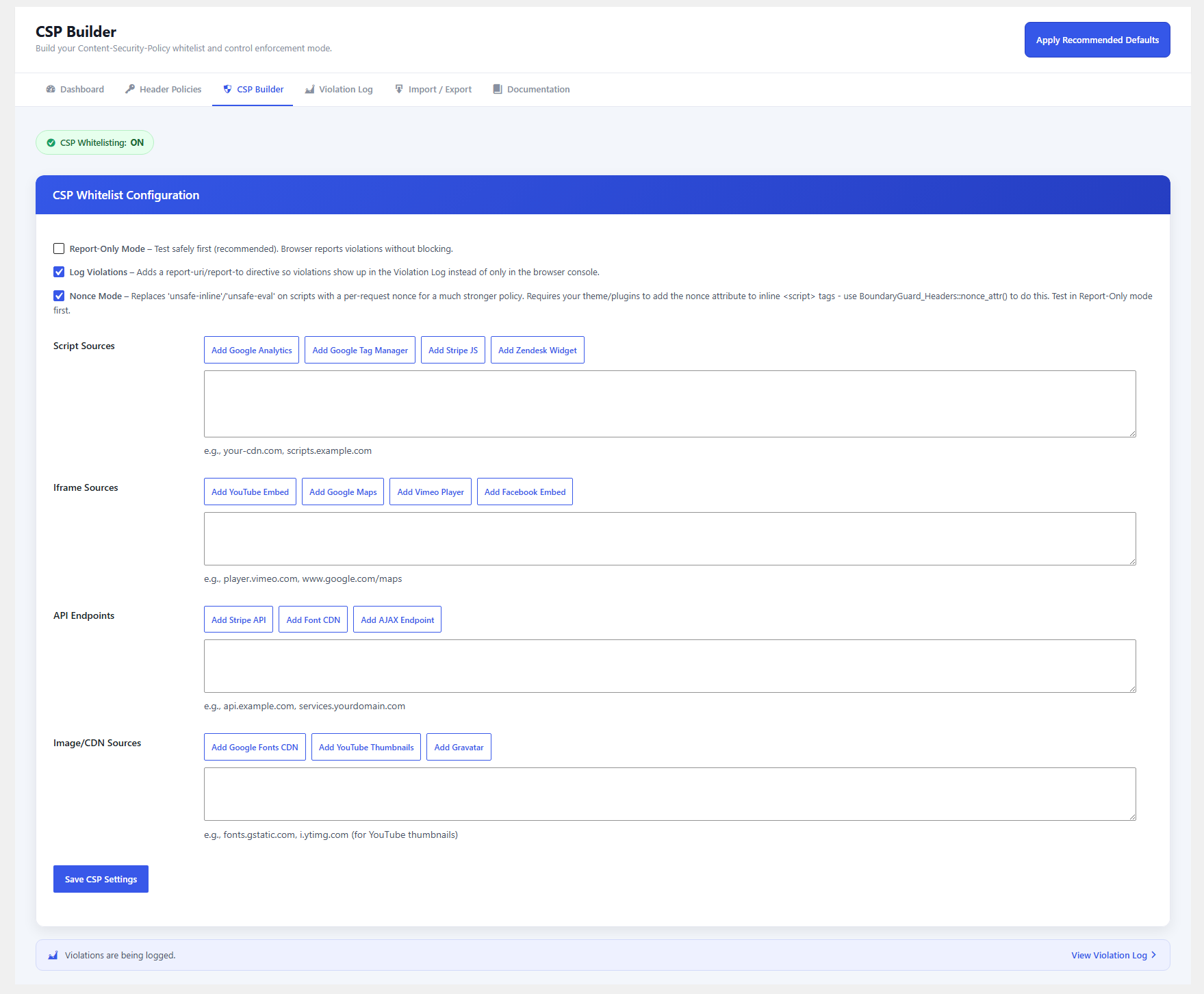Click the green check icon in CSP Whitelisting badge

click(x=51, y=142)
